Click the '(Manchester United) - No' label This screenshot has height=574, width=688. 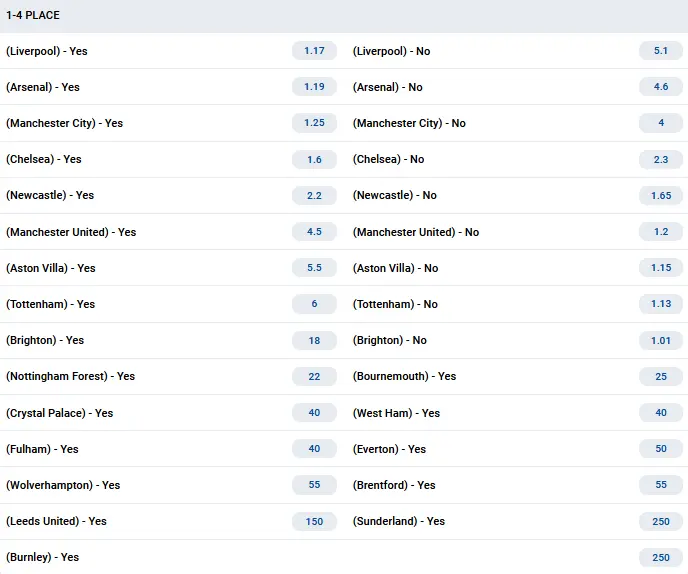tap(416, 232)
